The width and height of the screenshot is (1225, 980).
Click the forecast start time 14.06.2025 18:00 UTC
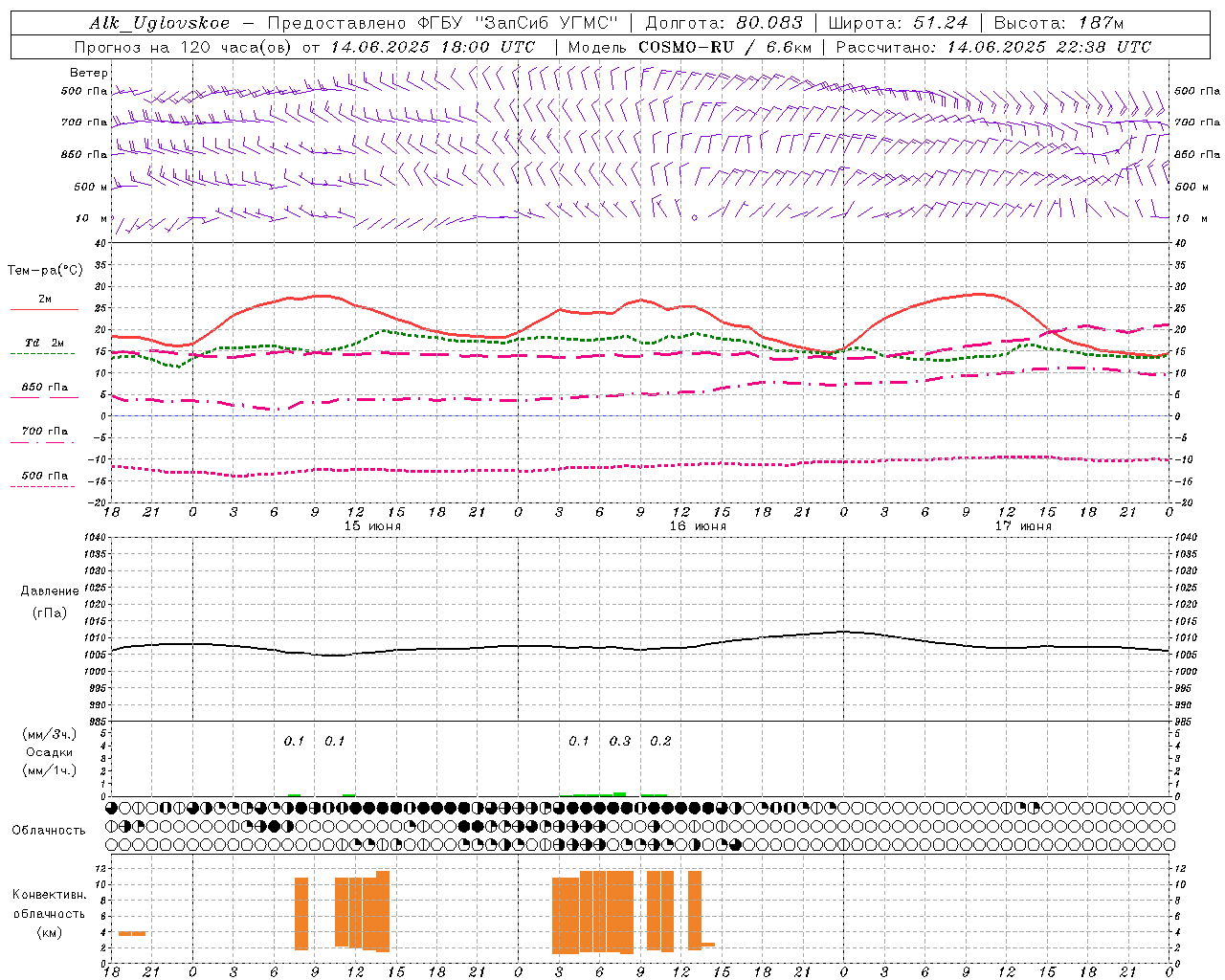(x=433, y=47)
